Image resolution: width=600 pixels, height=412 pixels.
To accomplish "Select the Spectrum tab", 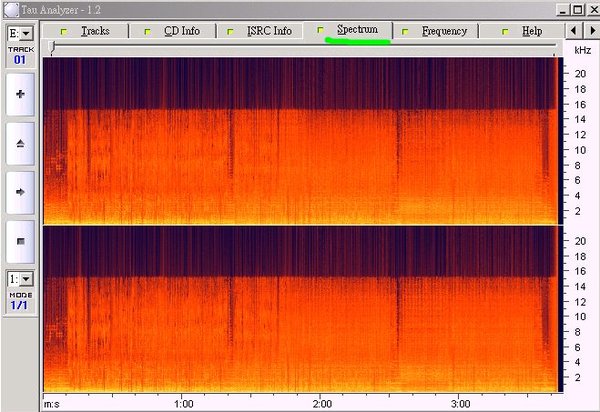I will 347,30.
